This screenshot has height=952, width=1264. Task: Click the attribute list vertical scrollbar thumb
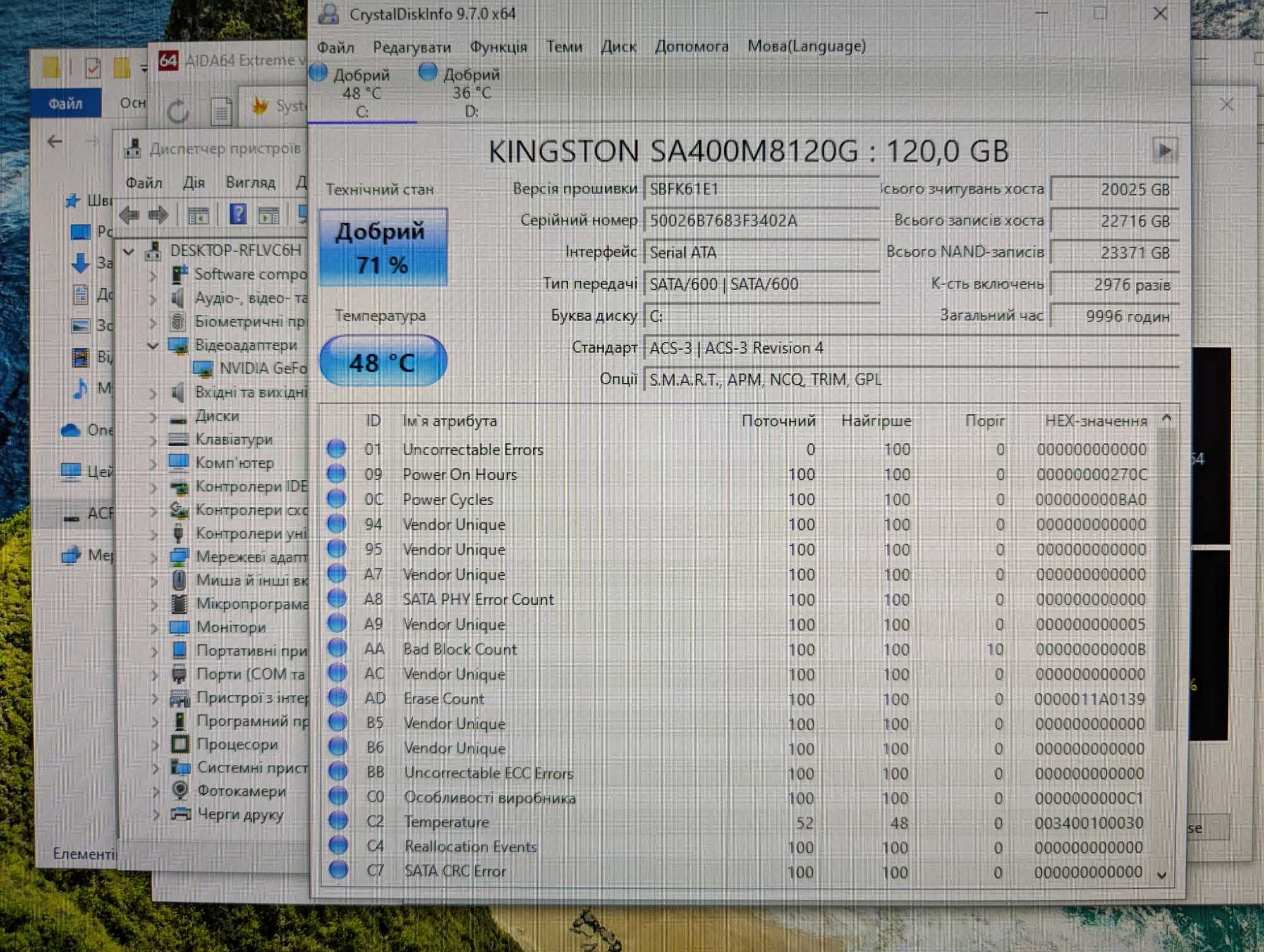(1165, 580)
